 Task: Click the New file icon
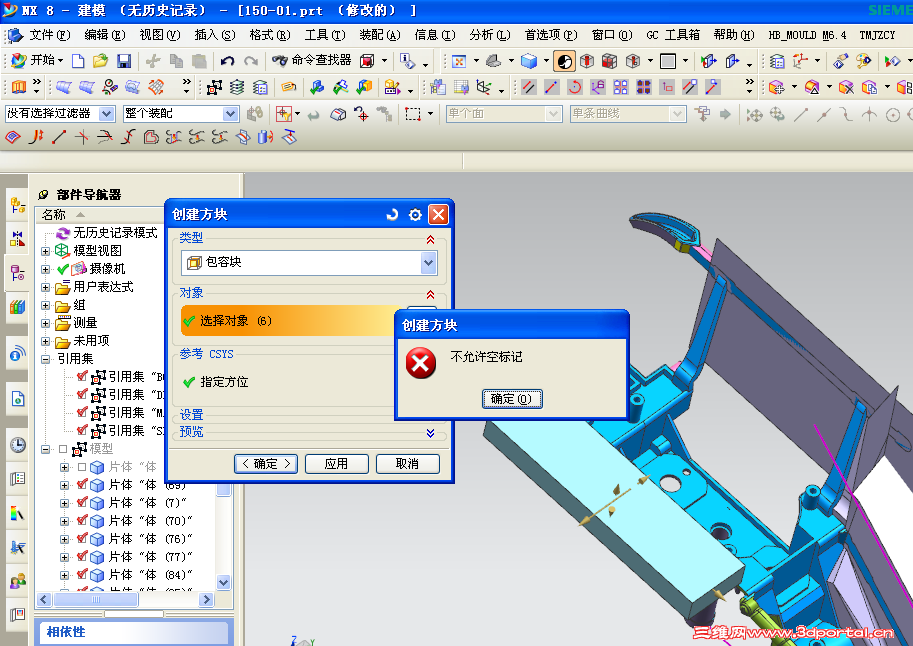pos(78,61)
